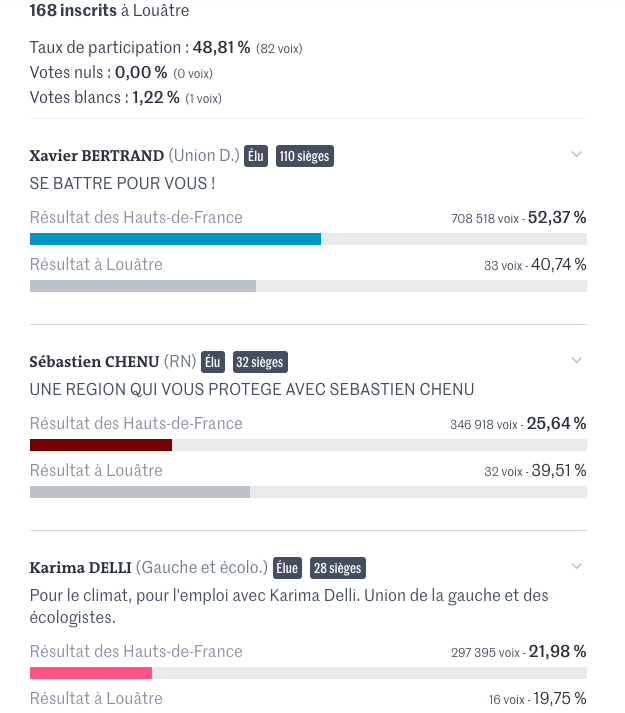Select candidate name Sébastien CHENU
The image size is (625, 713).
94,362
